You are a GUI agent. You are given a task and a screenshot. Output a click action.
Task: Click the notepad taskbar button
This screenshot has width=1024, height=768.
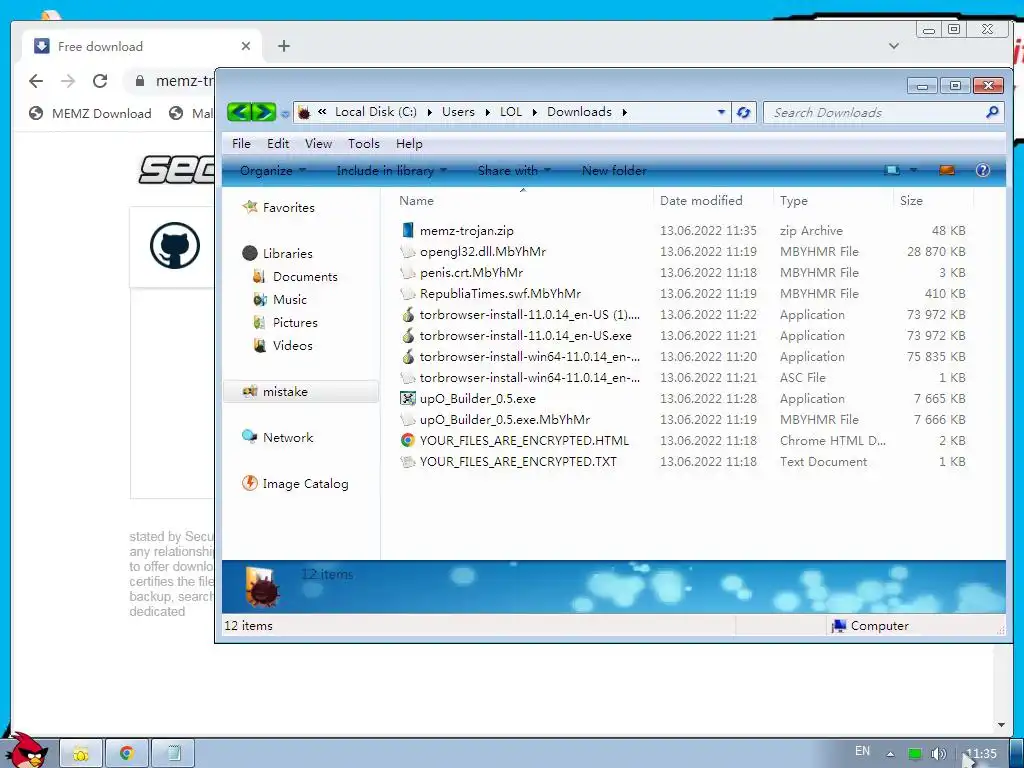(x=173, y=753)
